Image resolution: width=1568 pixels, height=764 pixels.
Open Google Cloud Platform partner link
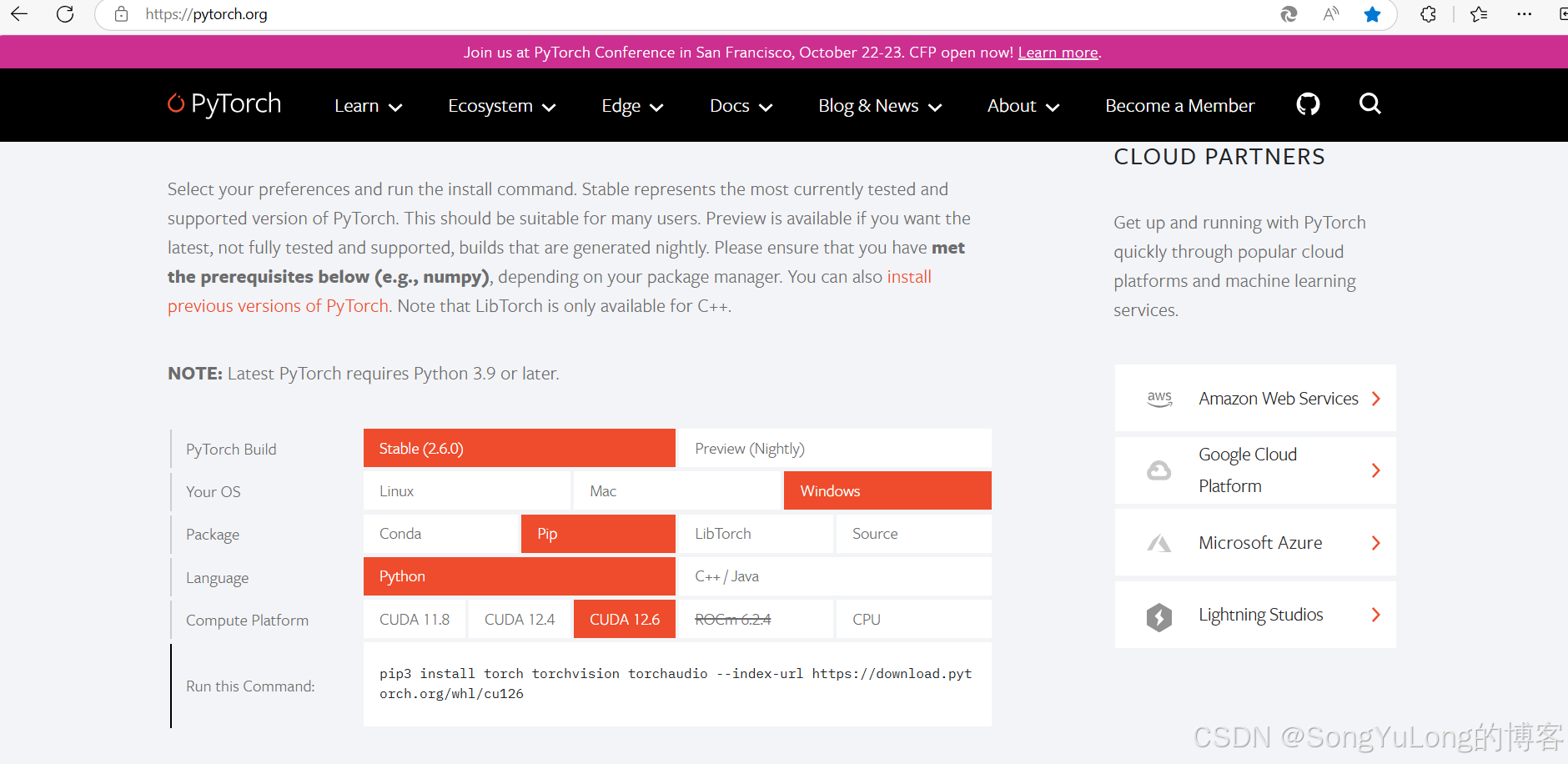1255,470
